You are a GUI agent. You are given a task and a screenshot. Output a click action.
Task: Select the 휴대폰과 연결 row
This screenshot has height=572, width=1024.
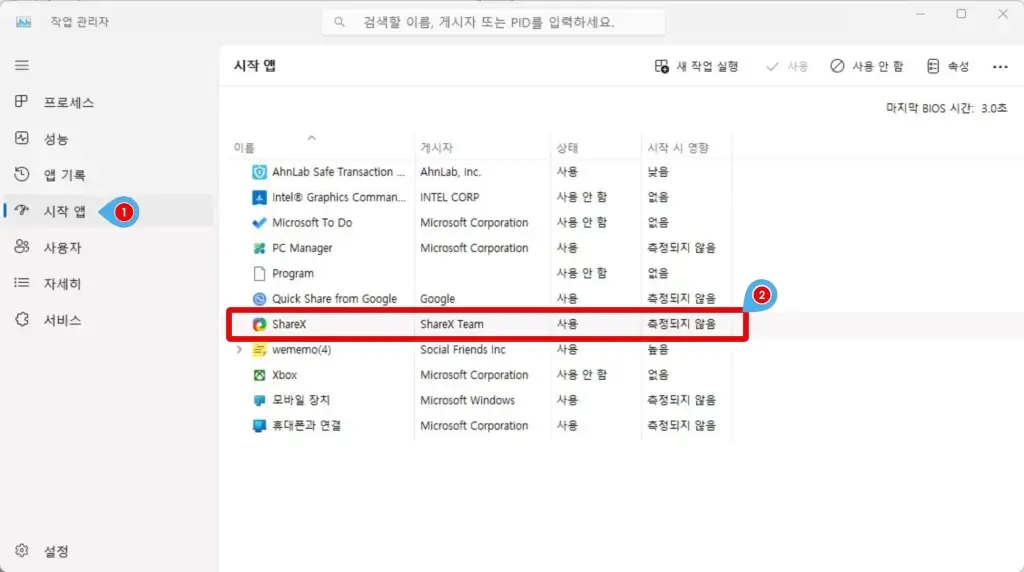[x=482, y=426]
